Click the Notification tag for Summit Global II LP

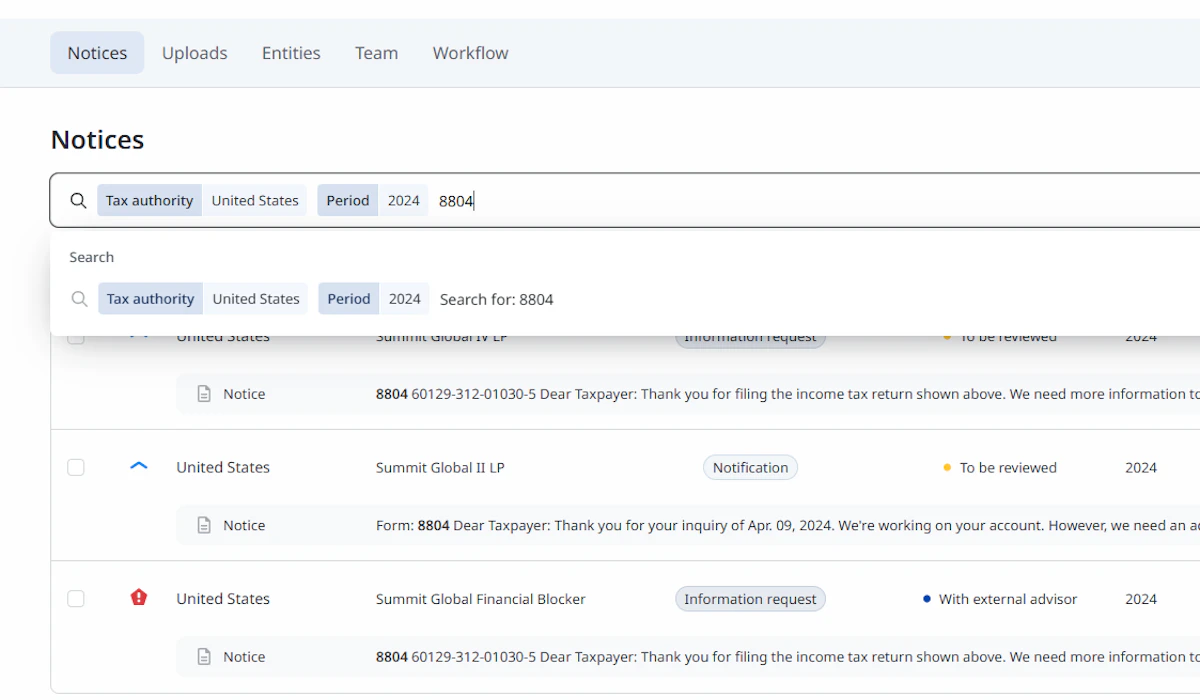coord(750,467)
